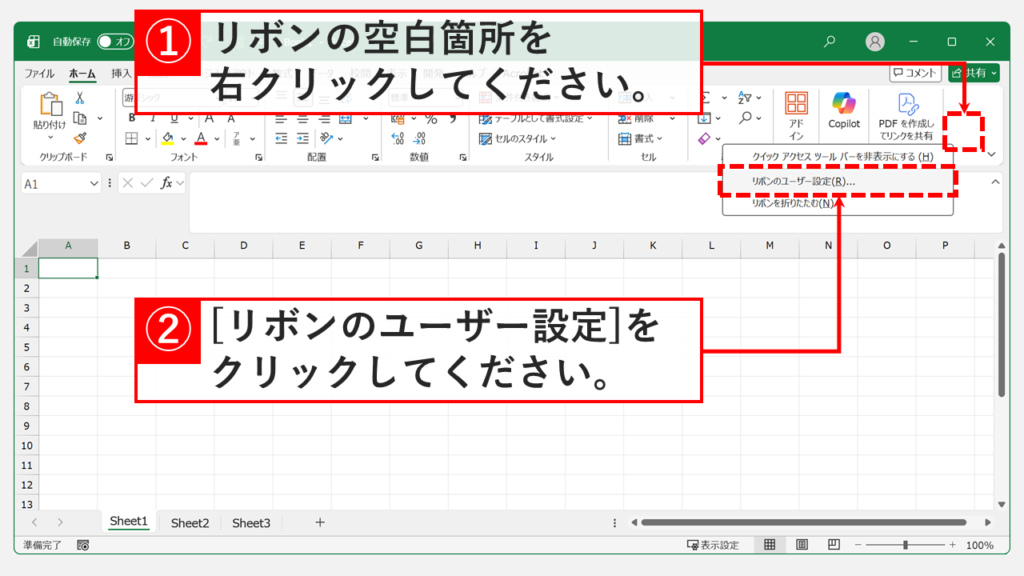The height and width of the screenshot is (576, 1024).
Task: Open the font color dropdown arrow
Action: coord(217,139)
